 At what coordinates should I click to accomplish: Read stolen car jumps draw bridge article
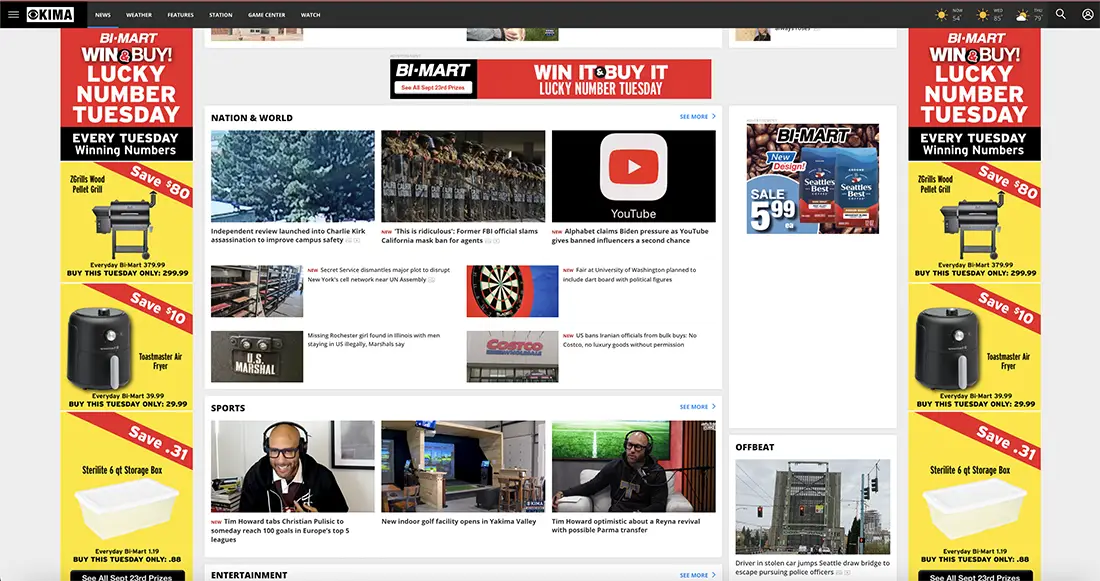pyautogui.click(x=812, y=567)
